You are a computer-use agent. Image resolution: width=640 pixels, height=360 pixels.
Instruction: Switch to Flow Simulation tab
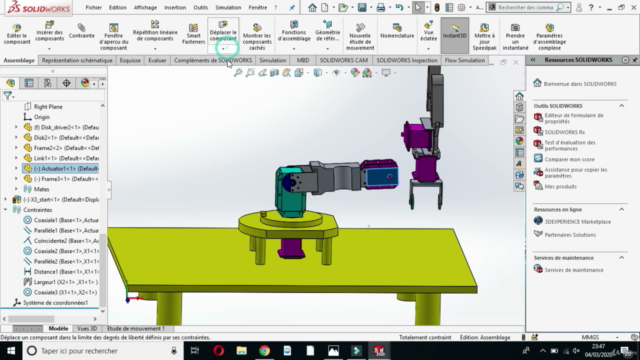click(464, 60)
